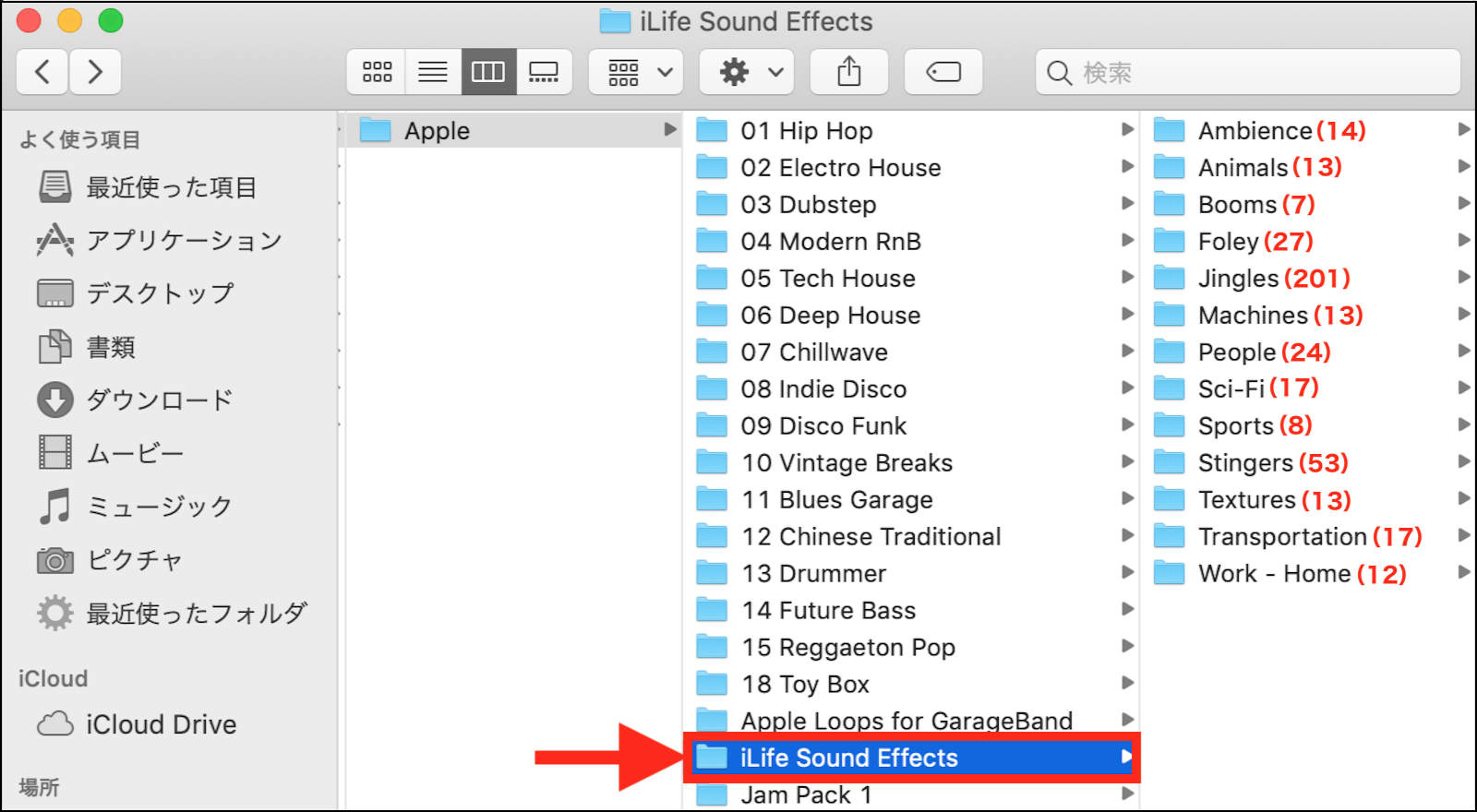
Task: Open the Animals sound effects folder
Action: pyautogui.click(x=1310, y=167)
